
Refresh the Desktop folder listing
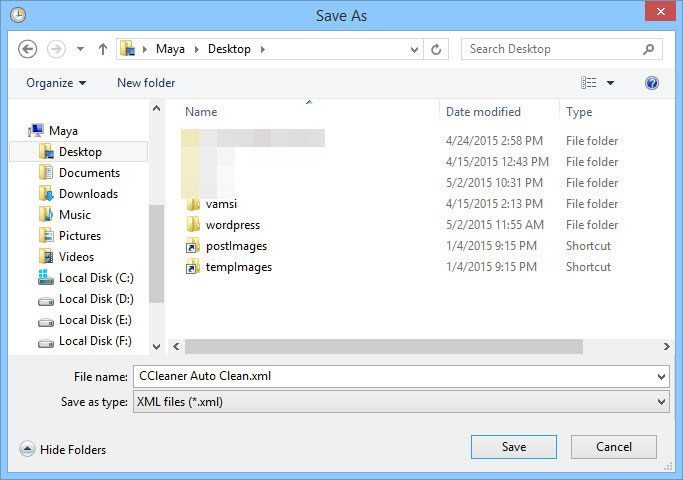click(x=437, y=49)
